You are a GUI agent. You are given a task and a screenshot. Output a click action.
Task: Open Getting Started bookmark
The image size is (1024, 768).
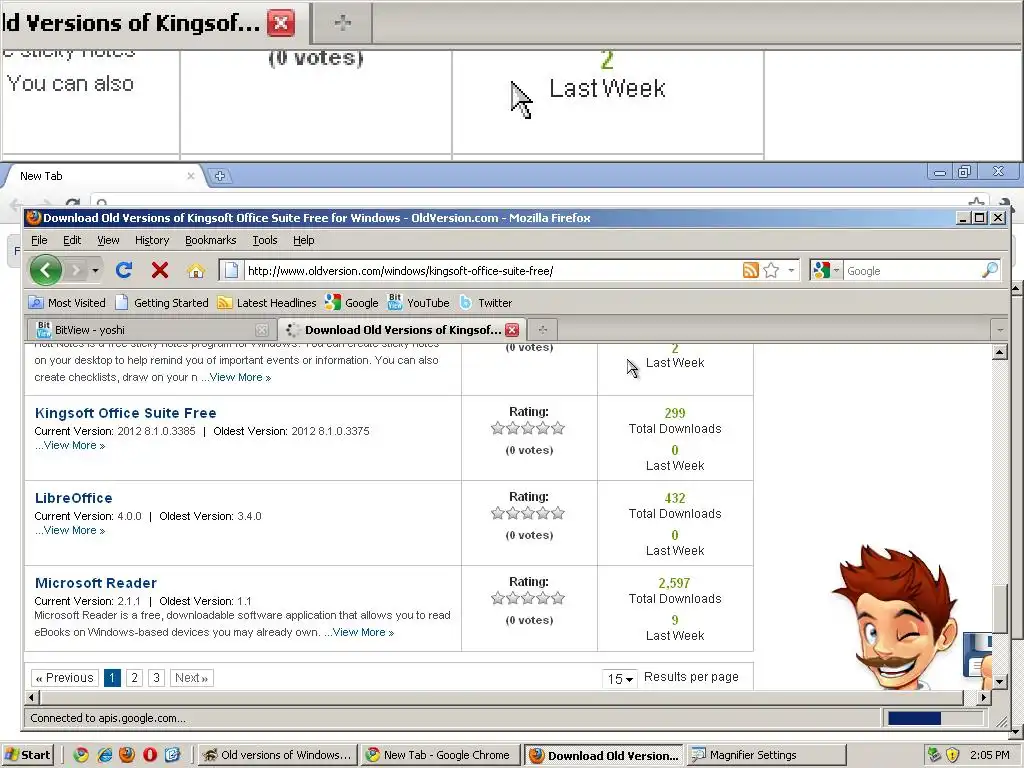[x=162, y=303]
